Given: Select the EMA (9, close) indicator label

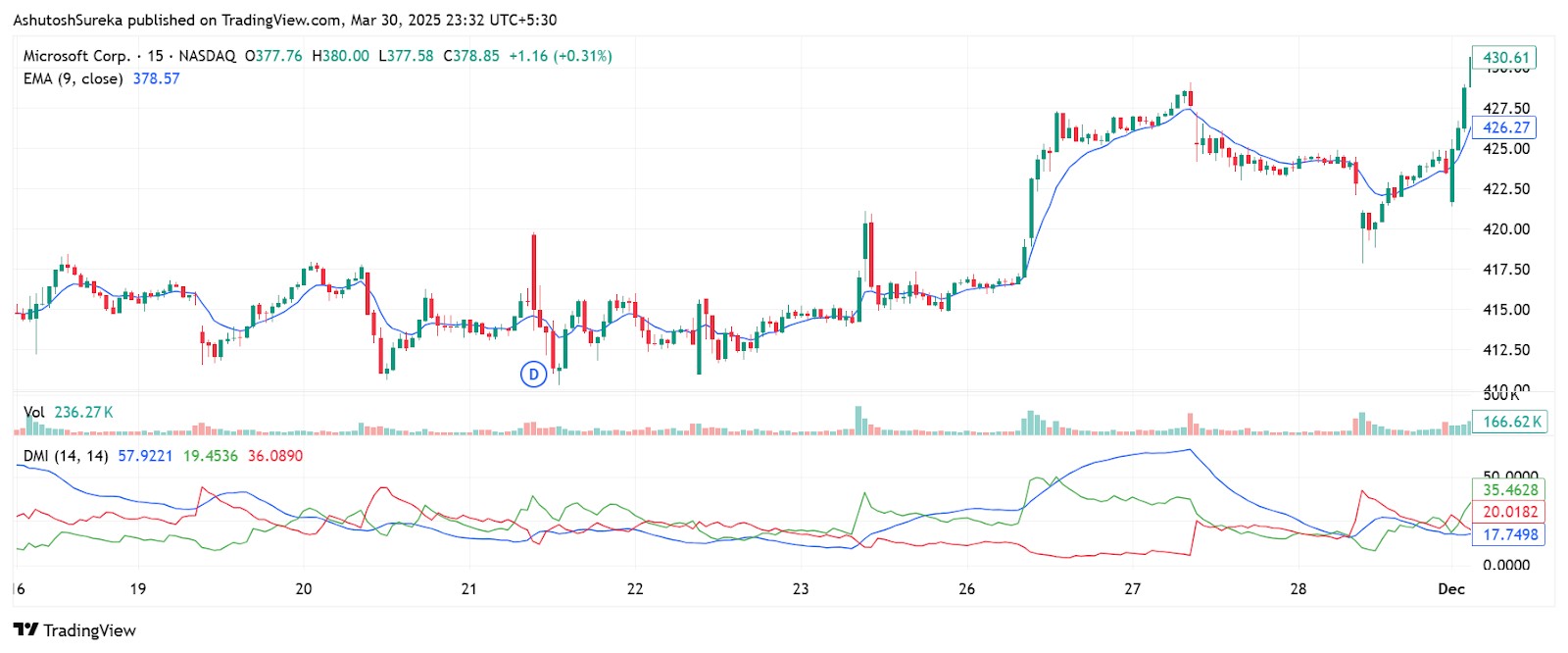Looking at the screenshot, I should point(73,78).
